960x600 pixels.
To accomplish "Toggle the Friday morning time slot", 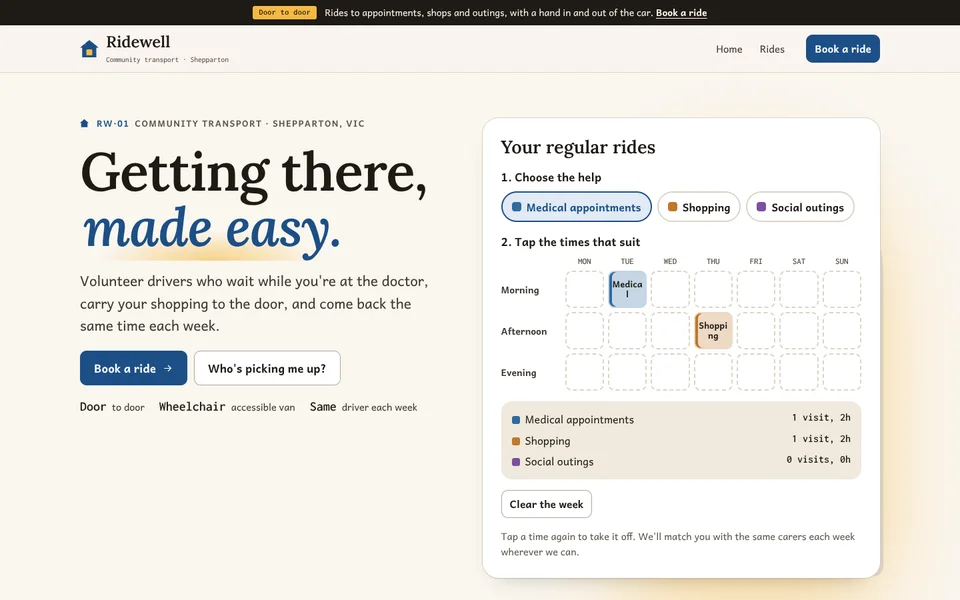I will [x=756, y=290].
